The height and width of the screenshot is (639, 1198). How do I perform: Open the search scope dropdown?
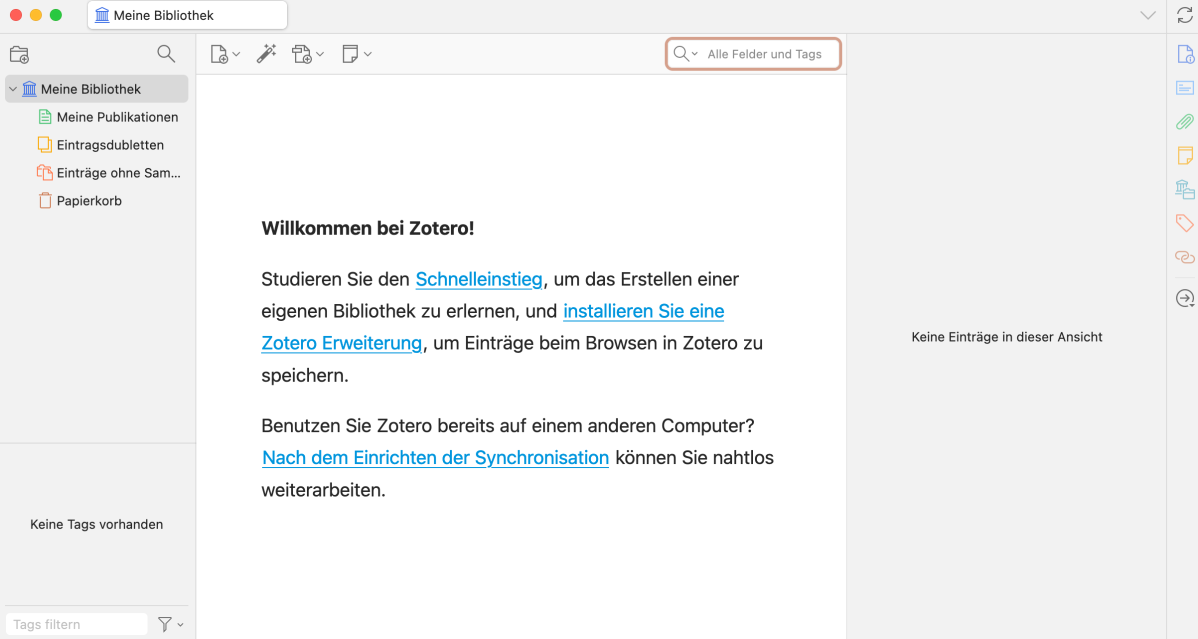pyautogui.click(x=694, y=53)
